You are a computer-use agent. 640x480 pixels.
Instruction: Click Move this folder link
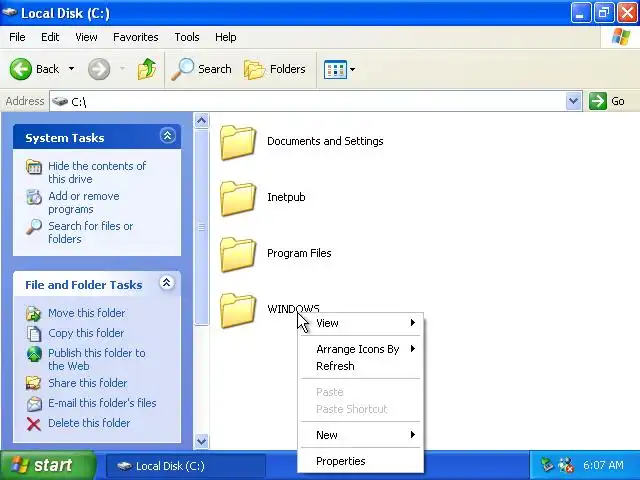pyautogui.click(x=87, y=313)
